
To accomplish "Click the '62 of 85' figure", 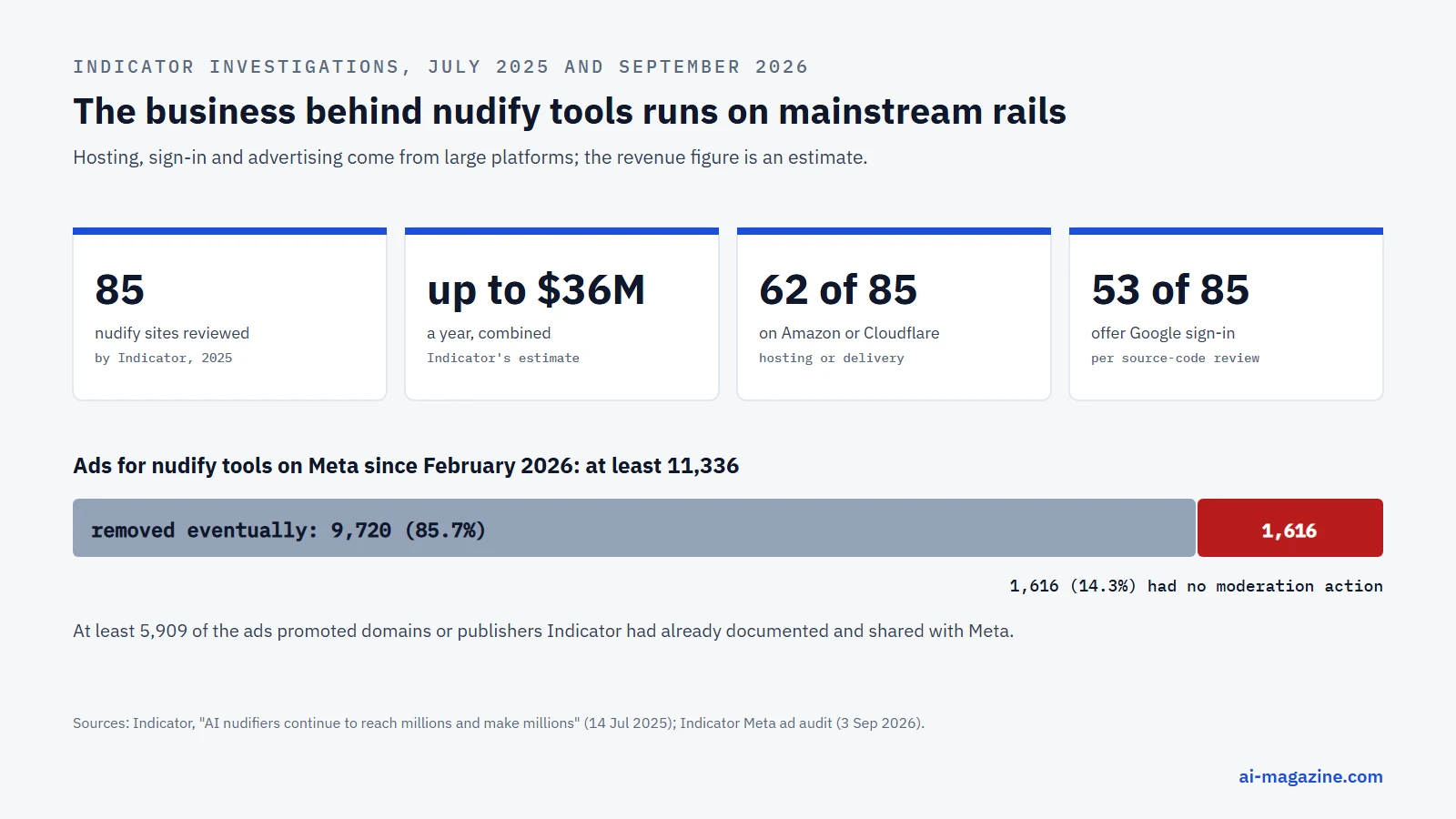I will [x=838, y=290].
